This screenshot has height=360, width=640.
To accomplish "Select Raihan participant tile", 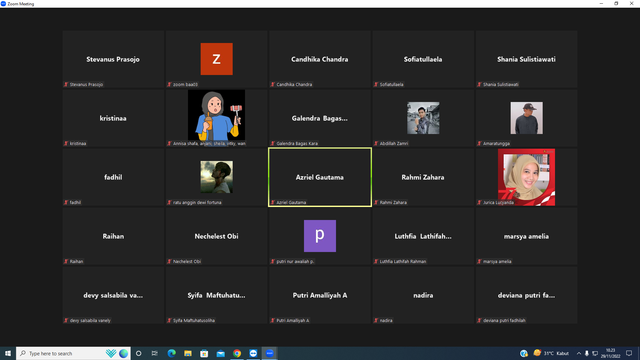I will (x=113, y=236).
